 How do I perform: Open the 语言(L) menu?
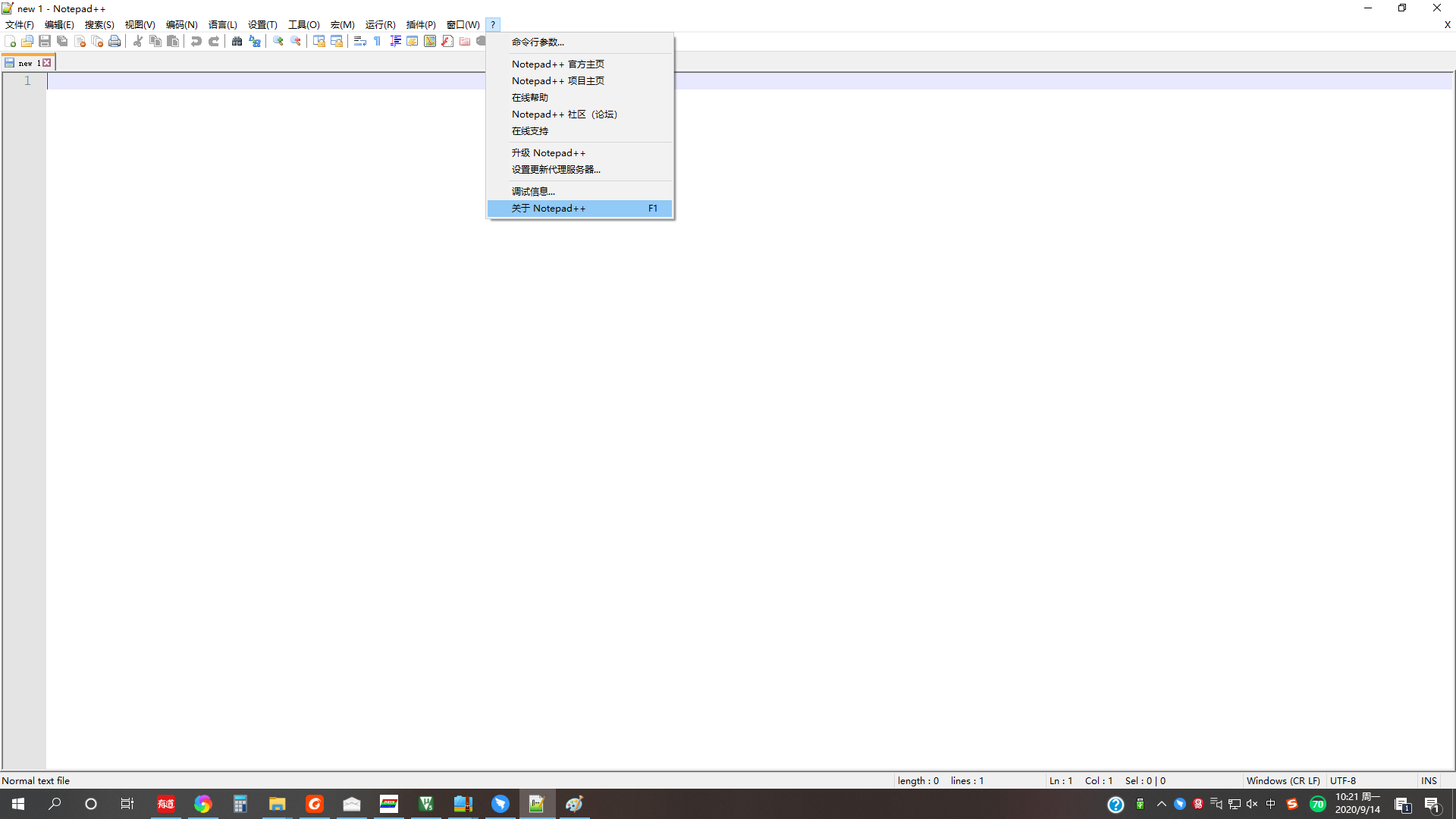pyautogui.click(x=221, y=24)
